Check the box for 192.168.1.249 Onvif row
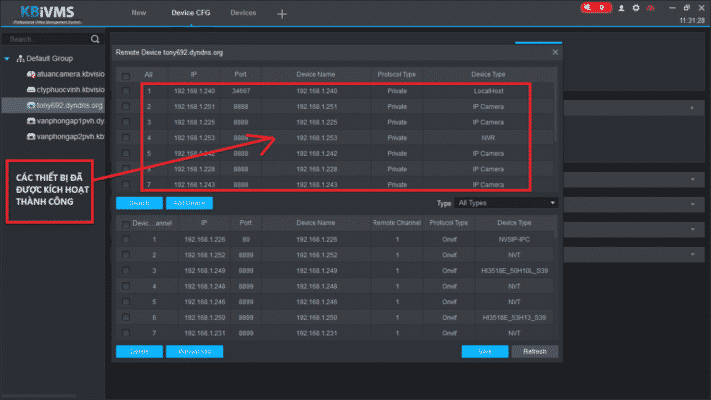This screenshot has height=400, width=711. (126, 271)
